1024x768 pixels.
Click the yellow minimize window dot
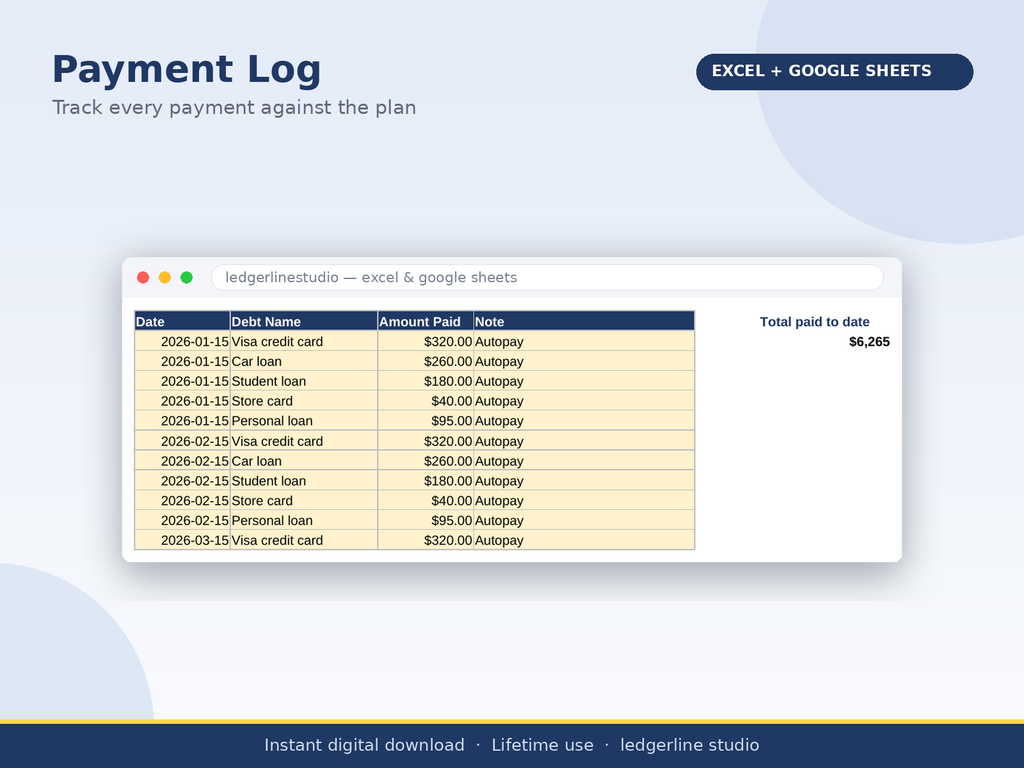click(165, 278)
